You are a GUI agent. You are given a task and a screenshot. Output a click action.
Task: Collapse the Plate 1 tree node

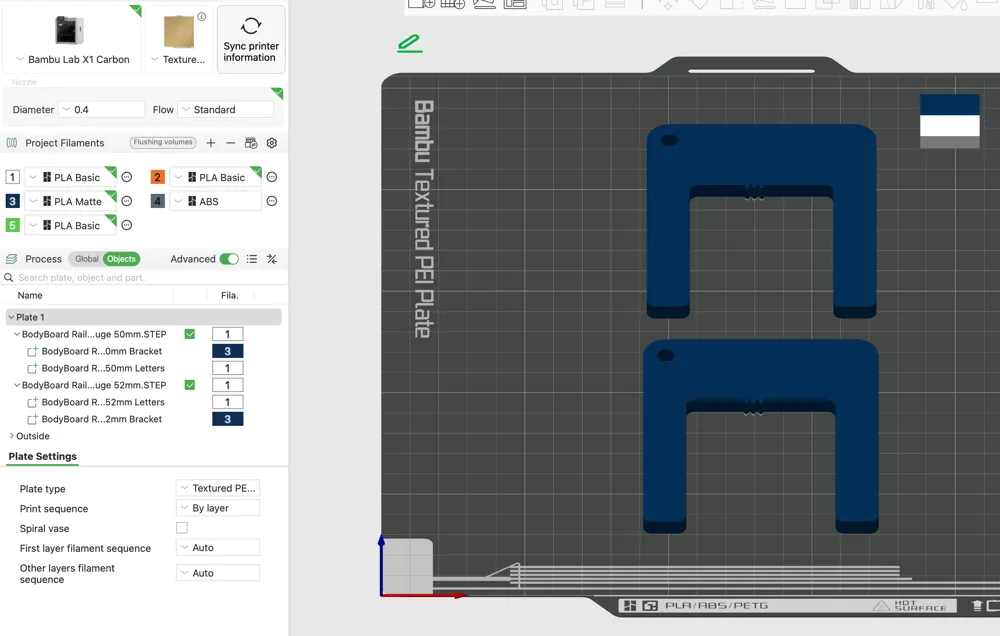coord(11,317)
